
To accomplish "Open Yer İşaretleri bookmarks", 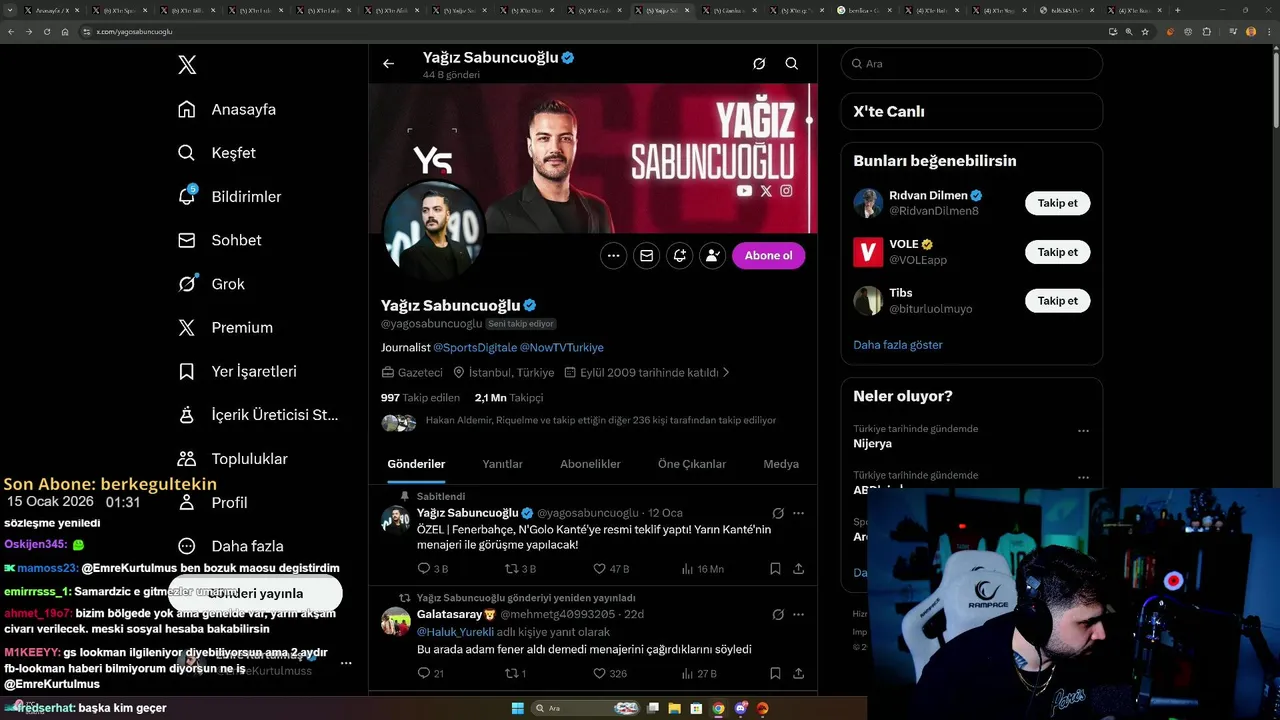I will [x=236, y=371].
